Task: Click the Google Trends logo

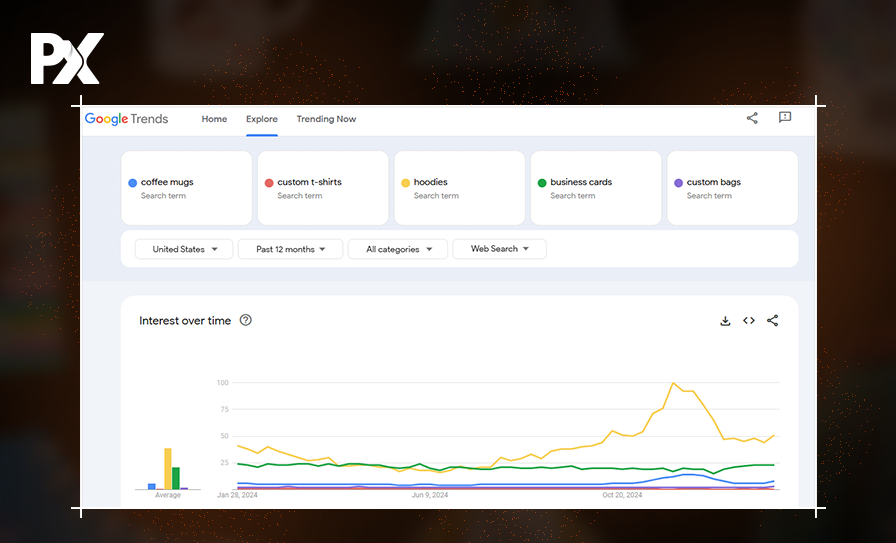Action: [127, 119]
